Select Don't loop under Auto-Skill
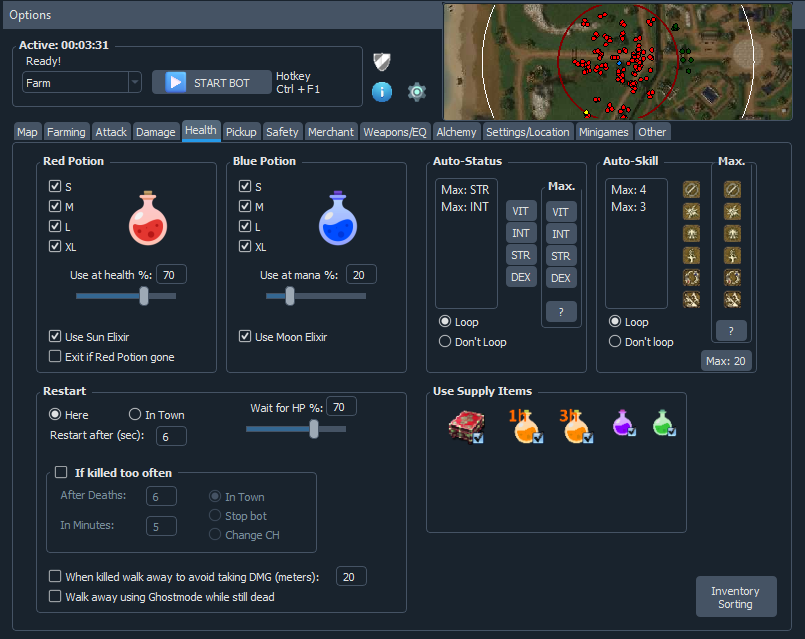The image size is (805, 639). pos(615,341)
